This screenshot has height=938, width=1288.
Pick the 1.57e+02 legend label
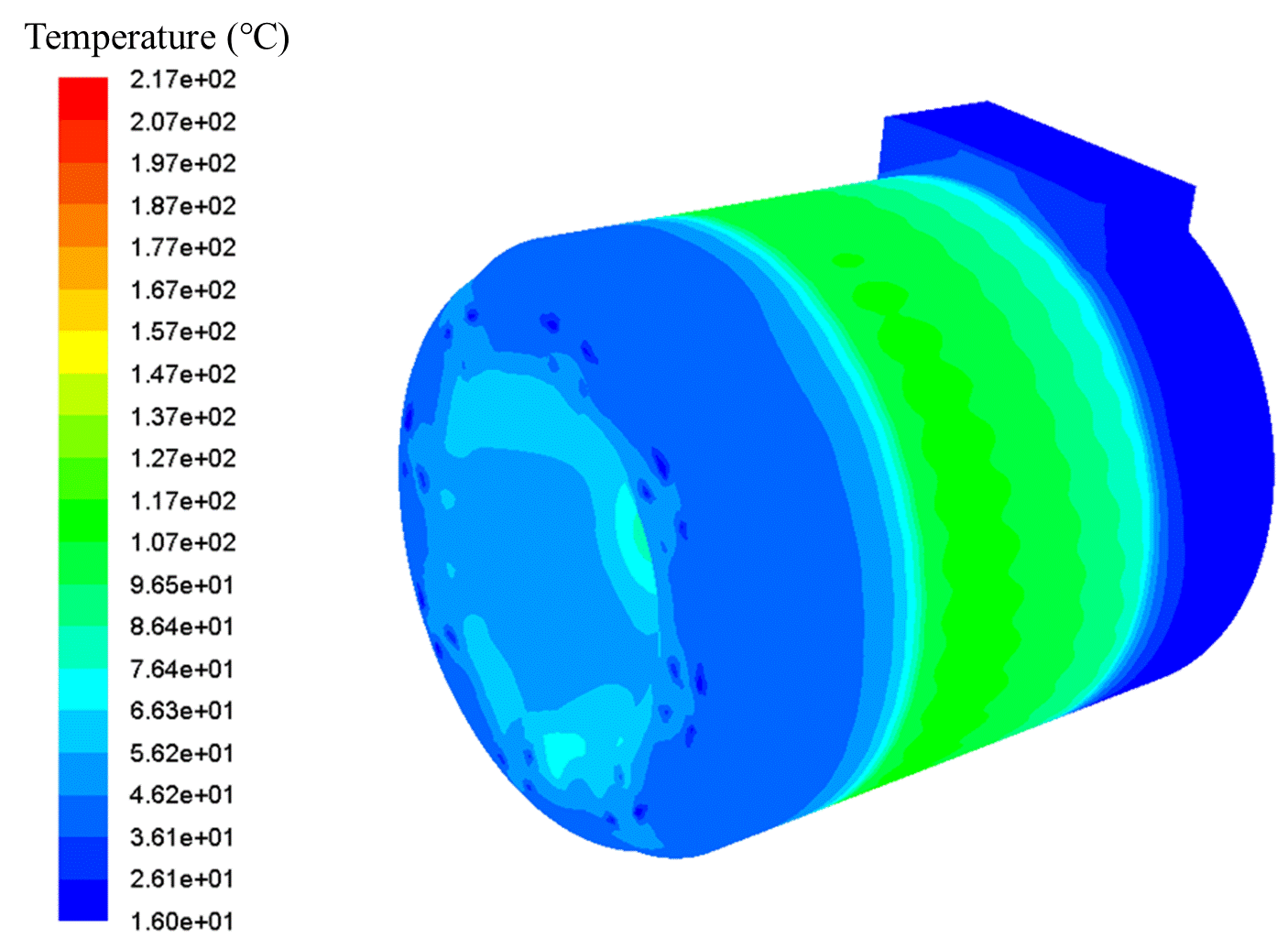point(182,332)
